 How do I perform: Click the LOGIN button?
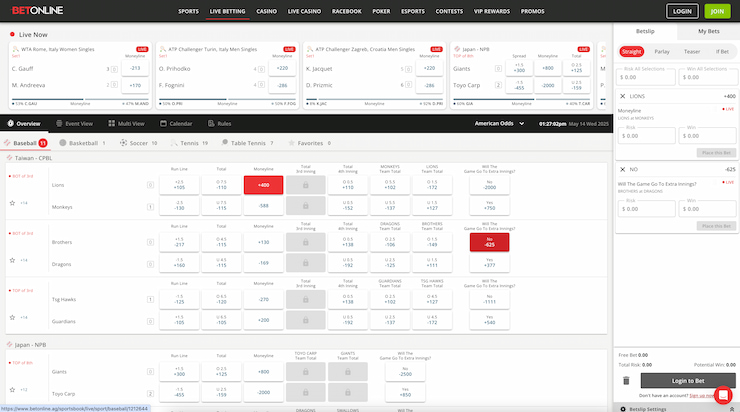coord(682,11)
